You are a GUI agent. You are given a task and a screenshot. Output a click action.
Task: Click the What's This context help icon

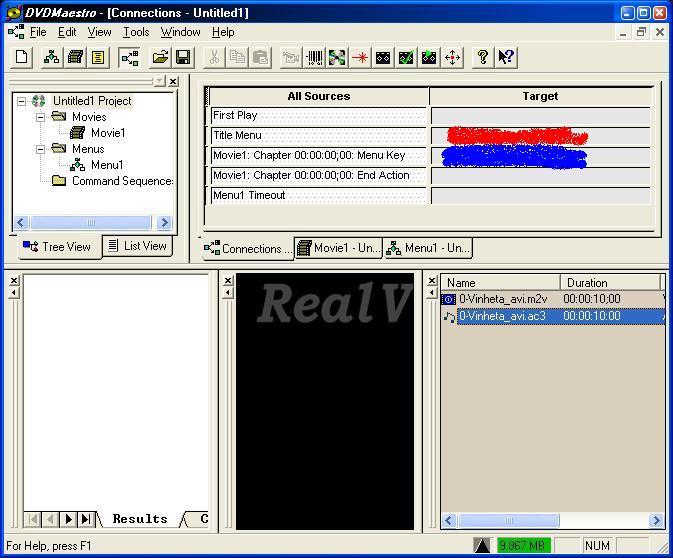(x=506, y=57)
